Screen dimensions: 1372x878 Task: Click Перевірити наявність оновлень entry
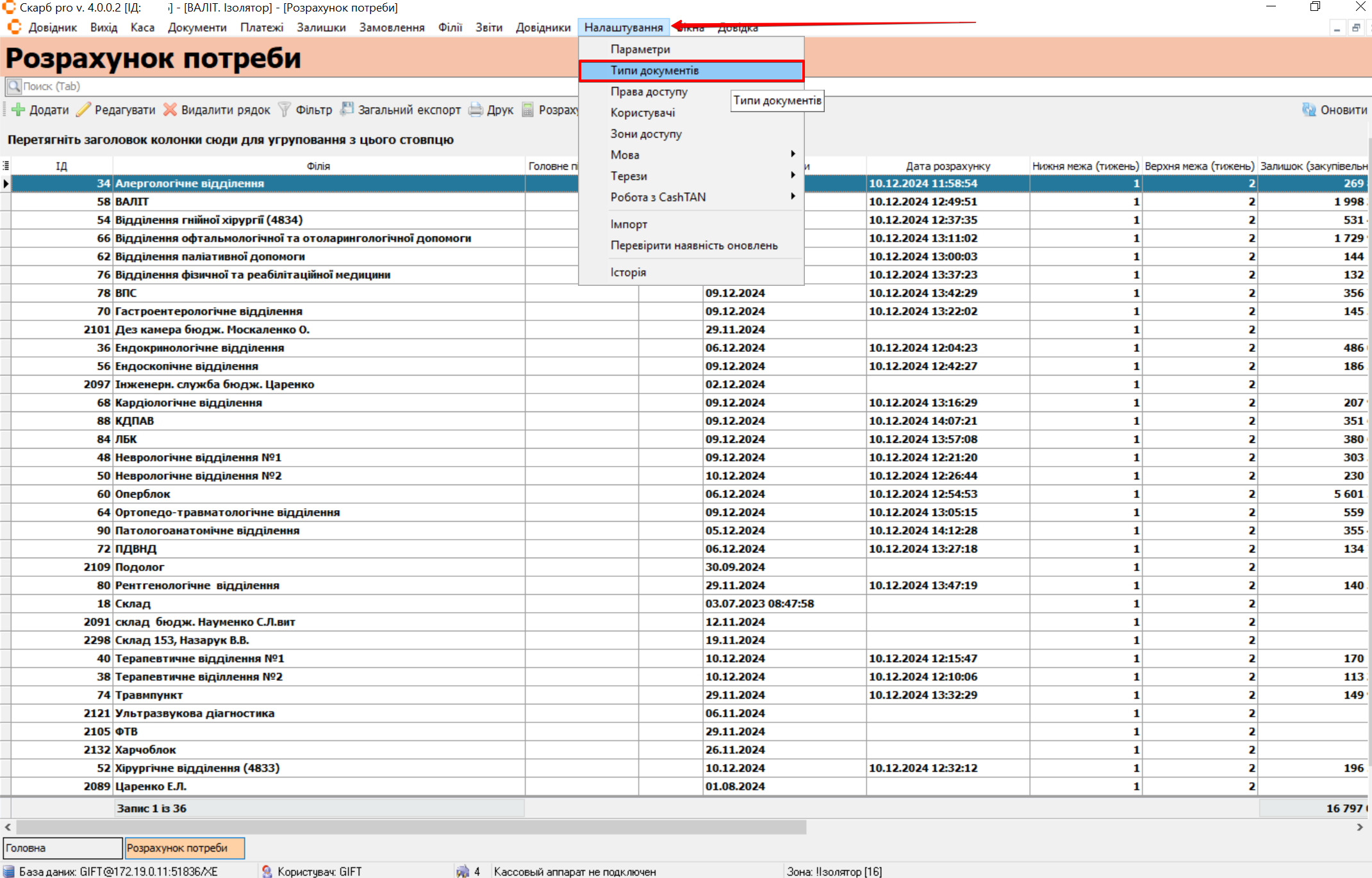point(693,245)
